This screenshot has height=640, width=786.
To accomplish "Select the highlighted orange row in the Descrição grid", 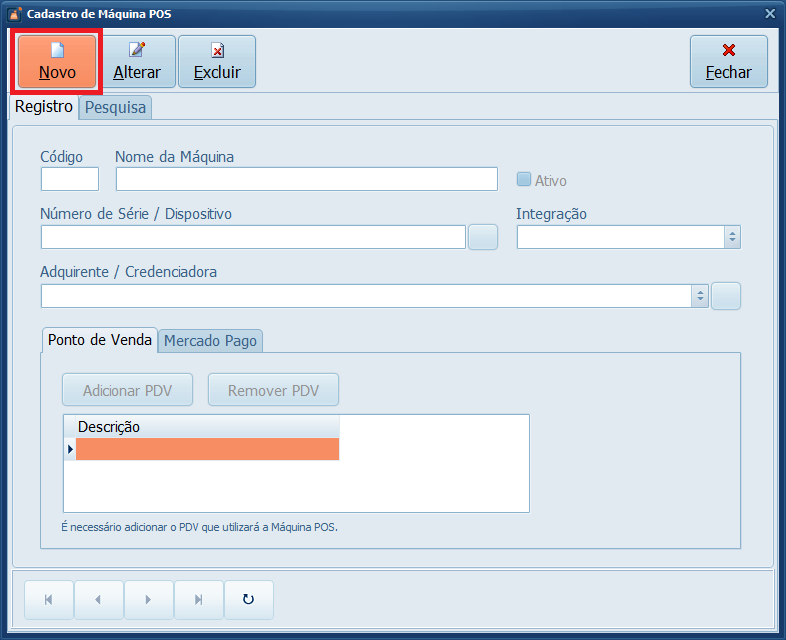I will click(207, 449).
